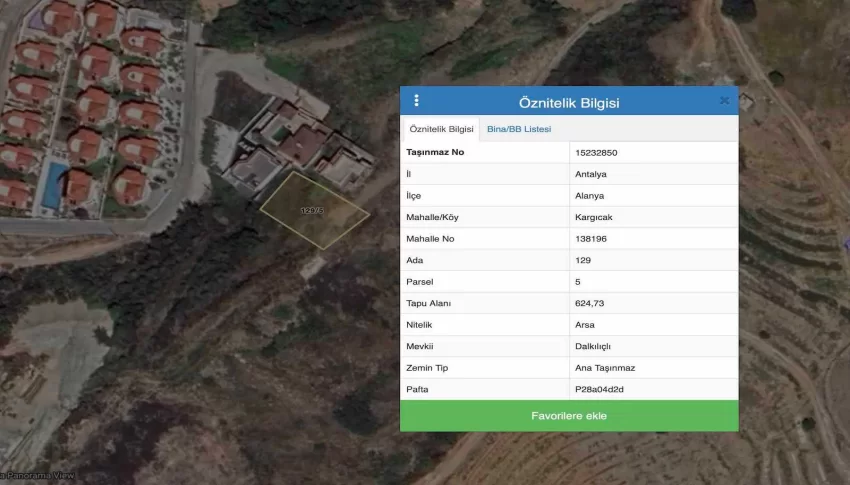
Task: Click the Mahalle No value 138196
Action: point(591,239)
